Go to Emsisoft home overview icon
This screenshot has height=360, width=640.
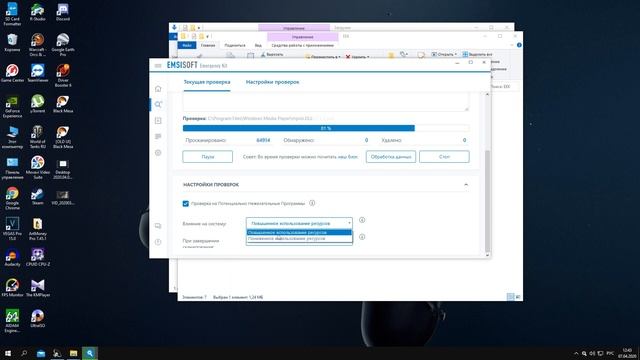[158, 89]
